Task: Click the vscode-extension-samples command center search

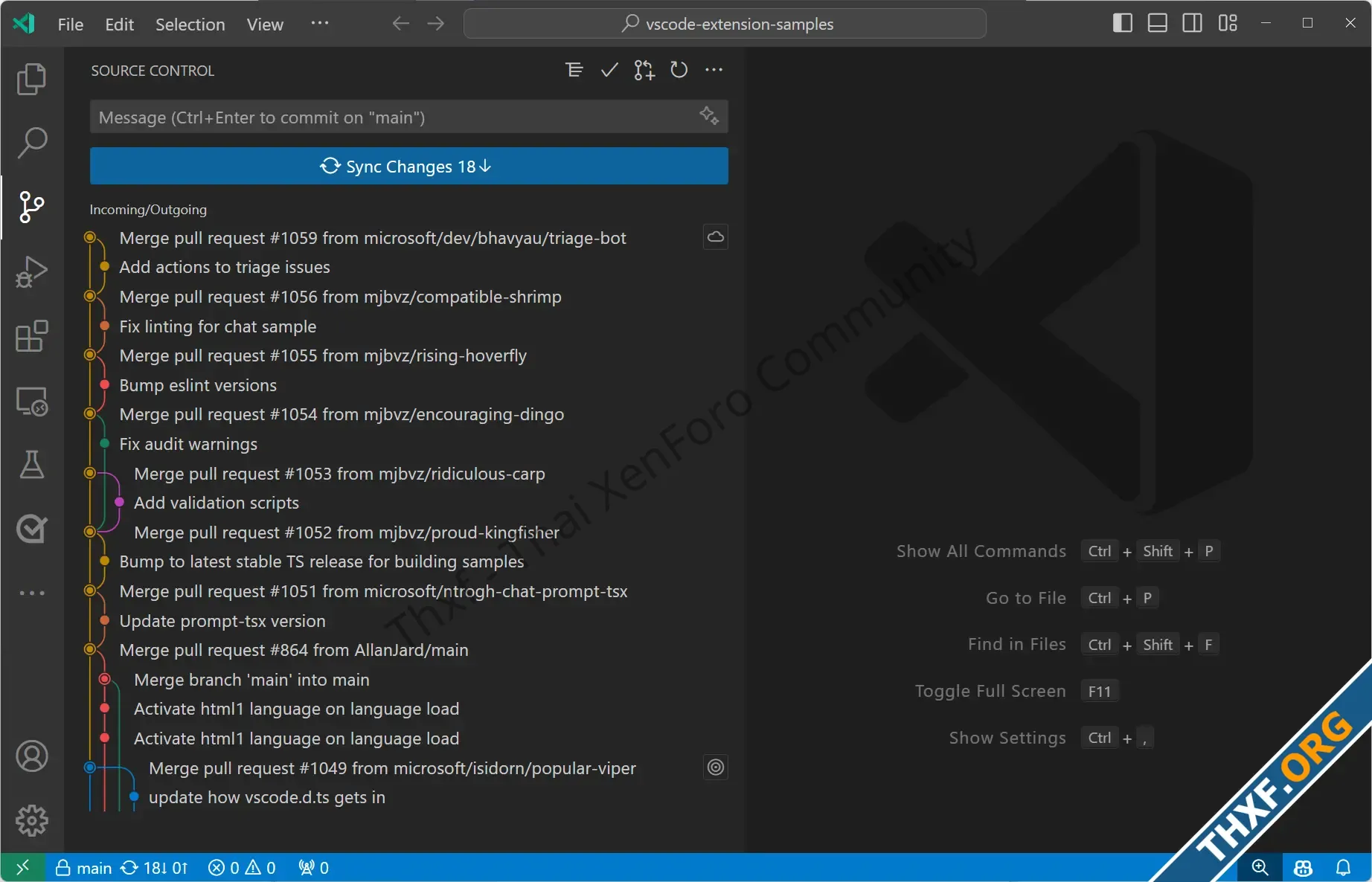Action: (725, 24)
